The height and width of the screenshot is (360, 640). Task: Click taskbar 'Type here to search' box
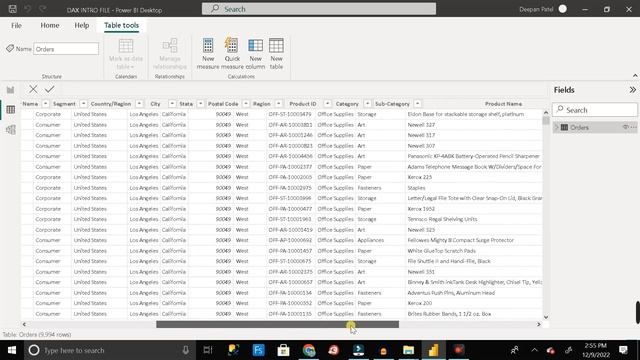(109, 350)
